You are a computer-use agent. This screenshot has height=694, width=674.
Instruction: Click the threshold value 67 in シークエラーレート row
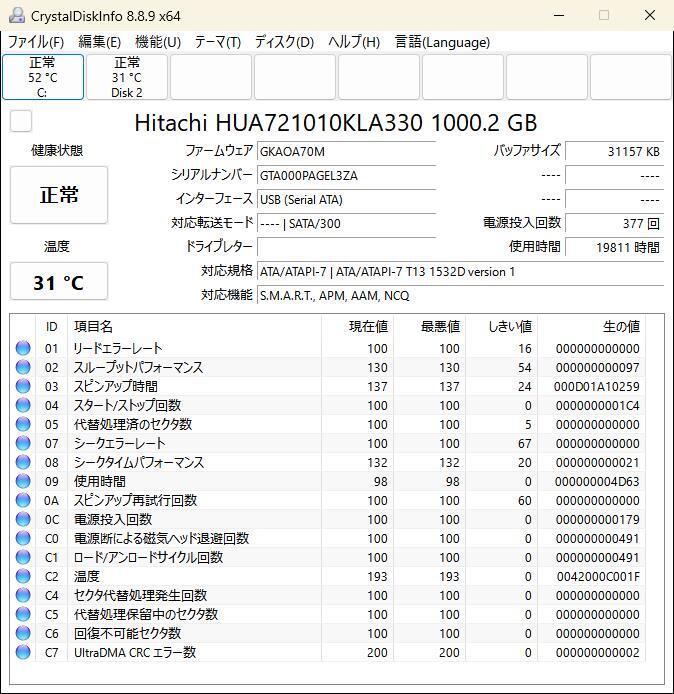[524, 443]
